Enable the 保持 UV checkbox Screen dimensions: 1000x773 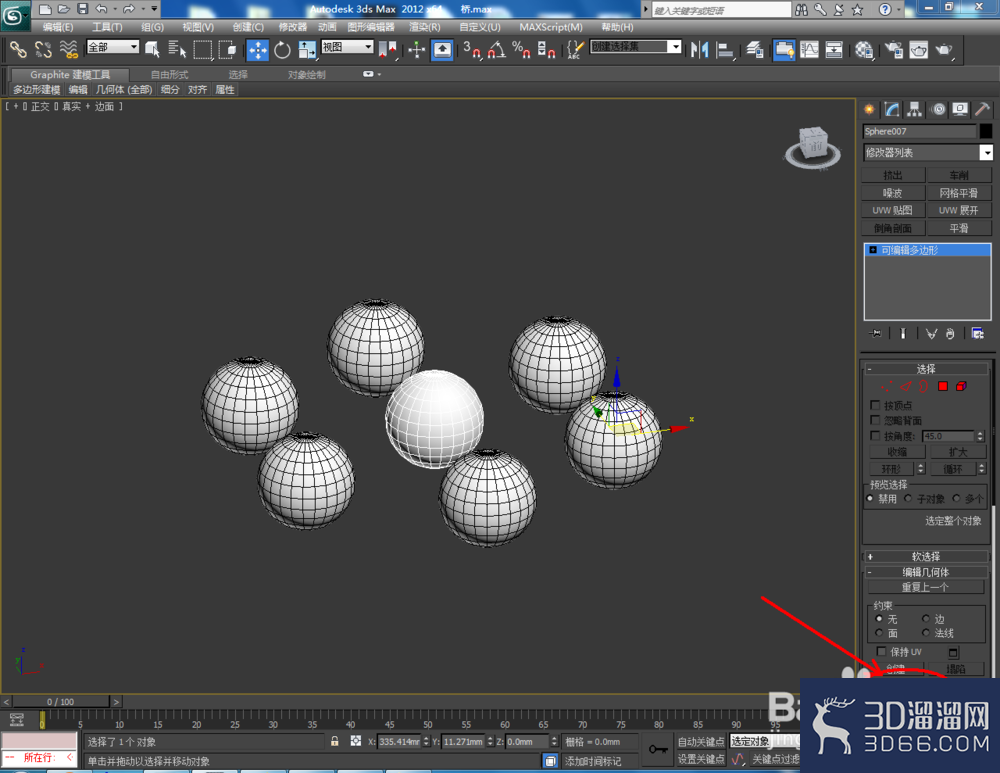click(881, 651)
